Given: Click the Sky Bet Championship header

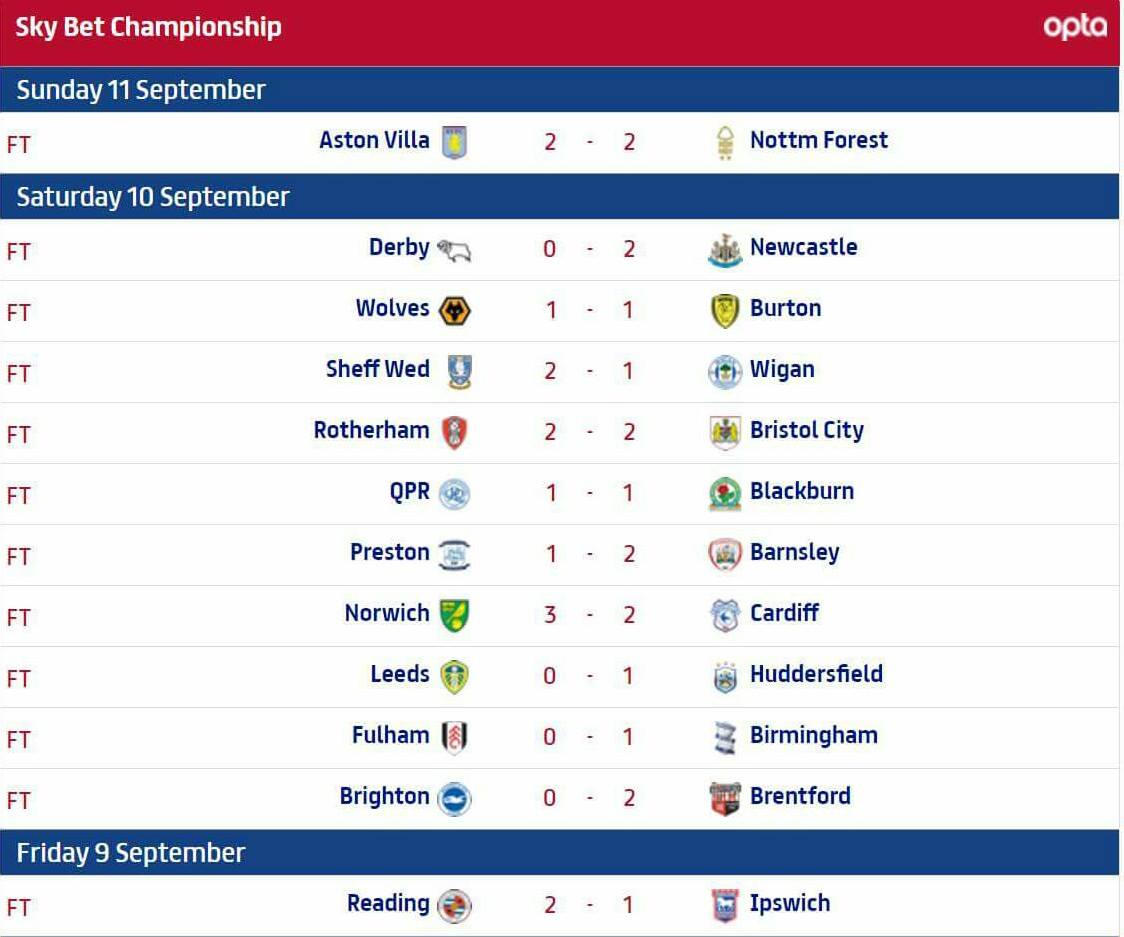Looking at the screenshot, I should (x=148, y=27).
